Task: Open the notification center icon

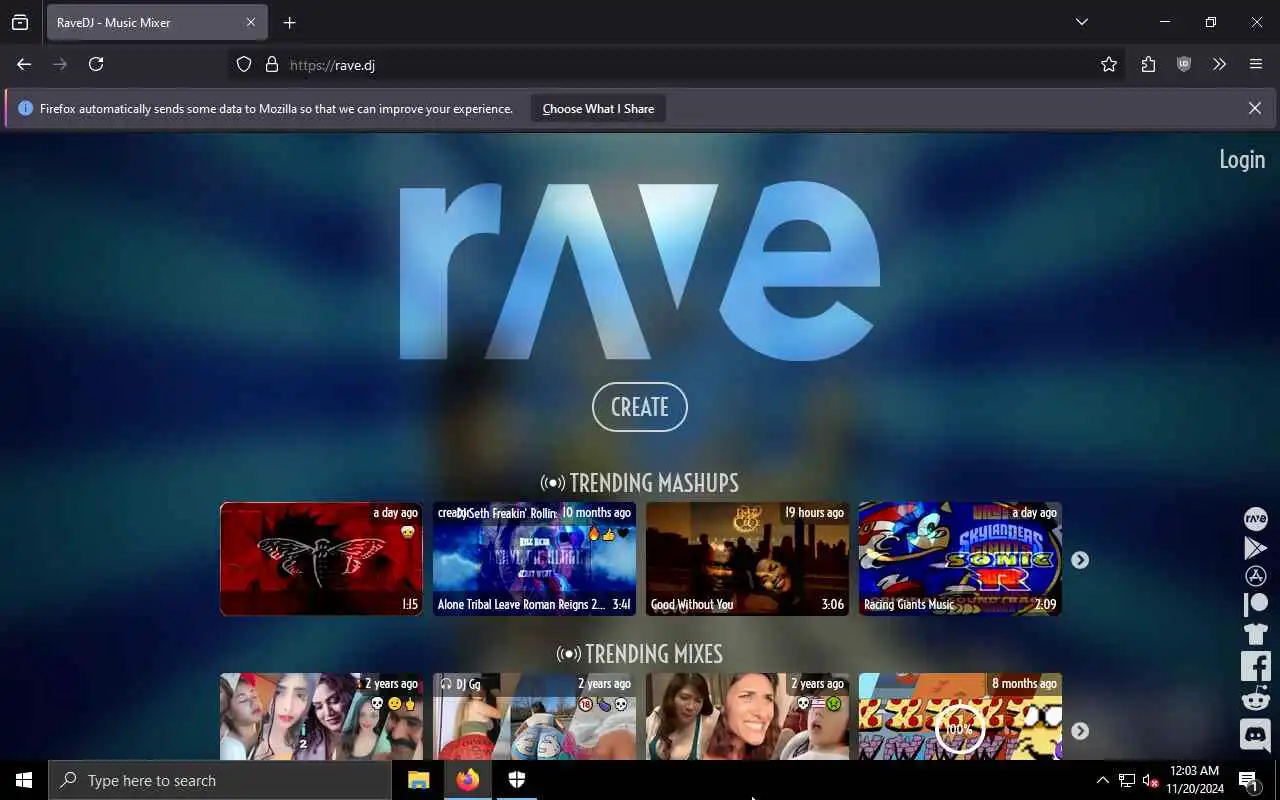Action: point(1249,780)
